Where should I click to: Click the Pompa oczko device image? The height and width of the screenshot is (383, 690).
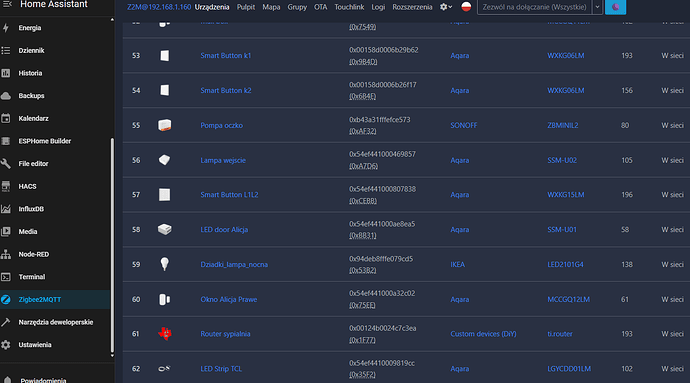[x=165, y=125]
